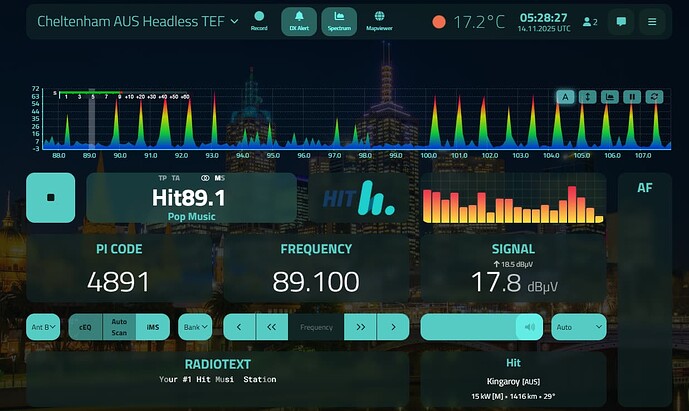Switch to the Spectrum view button
This screenshot has width=689, height=411.
coord(339,21)
